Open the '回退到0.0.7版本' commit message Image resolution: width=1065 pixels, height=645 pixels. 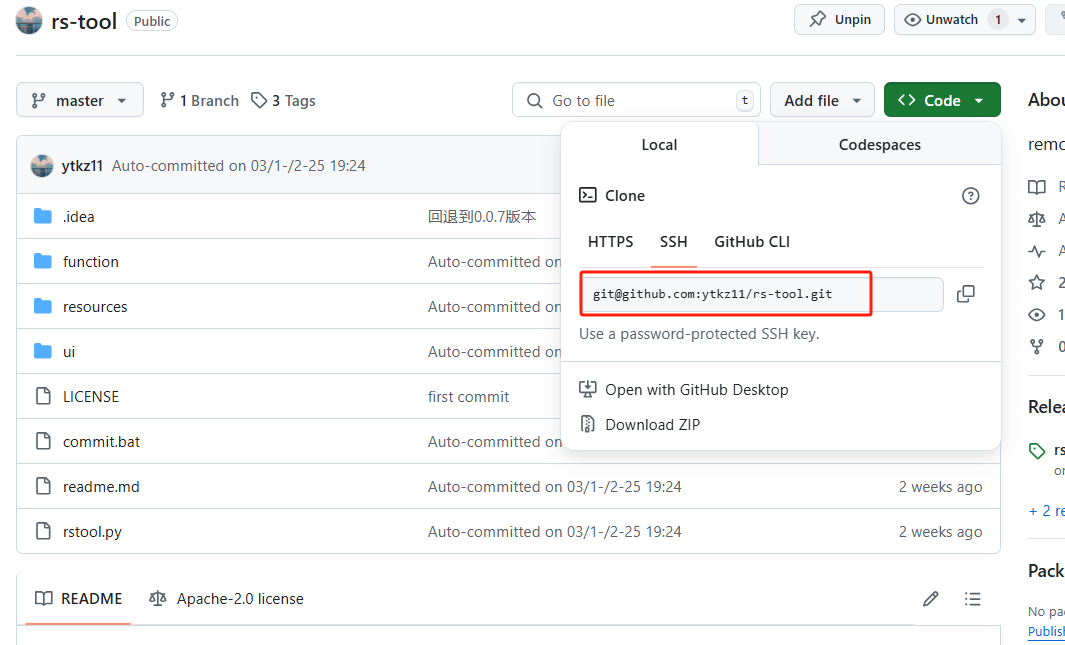click(482, 217)
